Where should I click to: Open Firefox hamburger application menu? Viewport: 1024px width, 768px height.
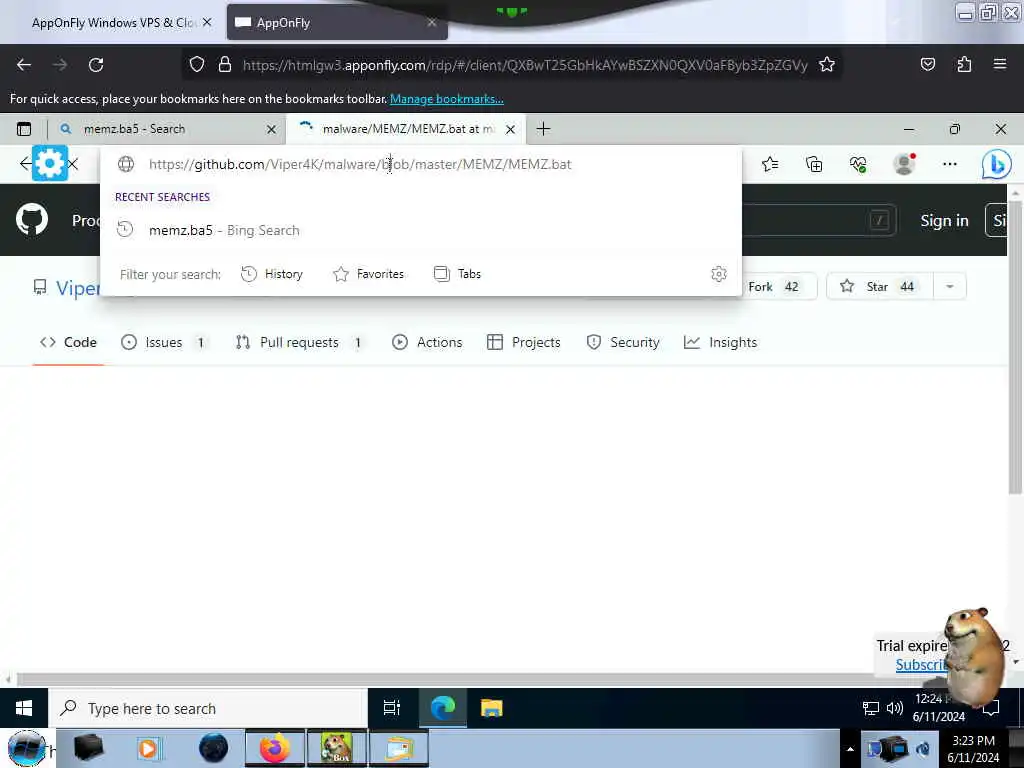coord(1000,64)
